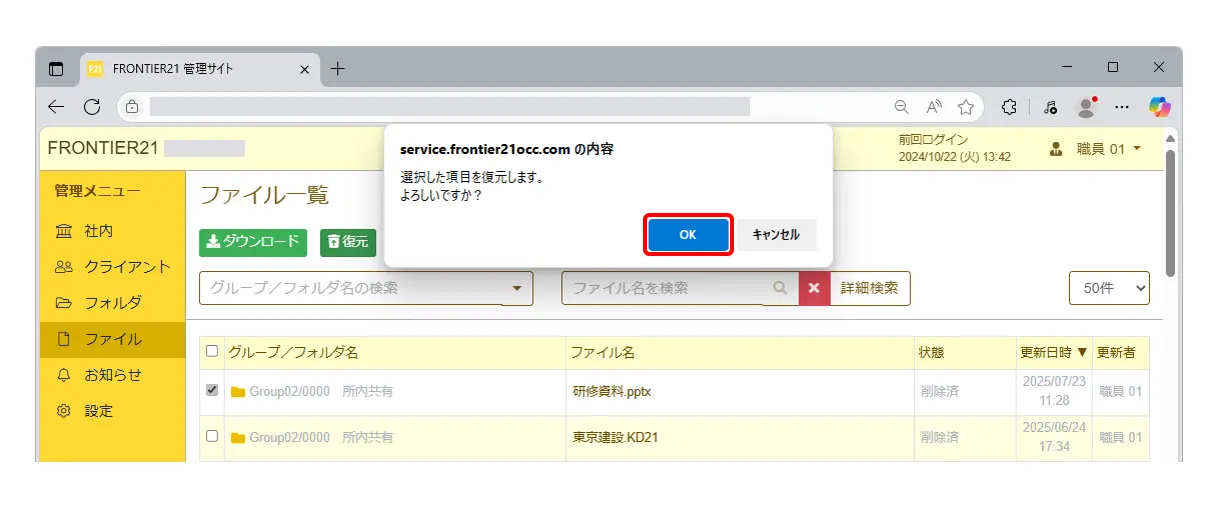Check the 東京建設.KD21 row checkbox

(x=212, y=436)
